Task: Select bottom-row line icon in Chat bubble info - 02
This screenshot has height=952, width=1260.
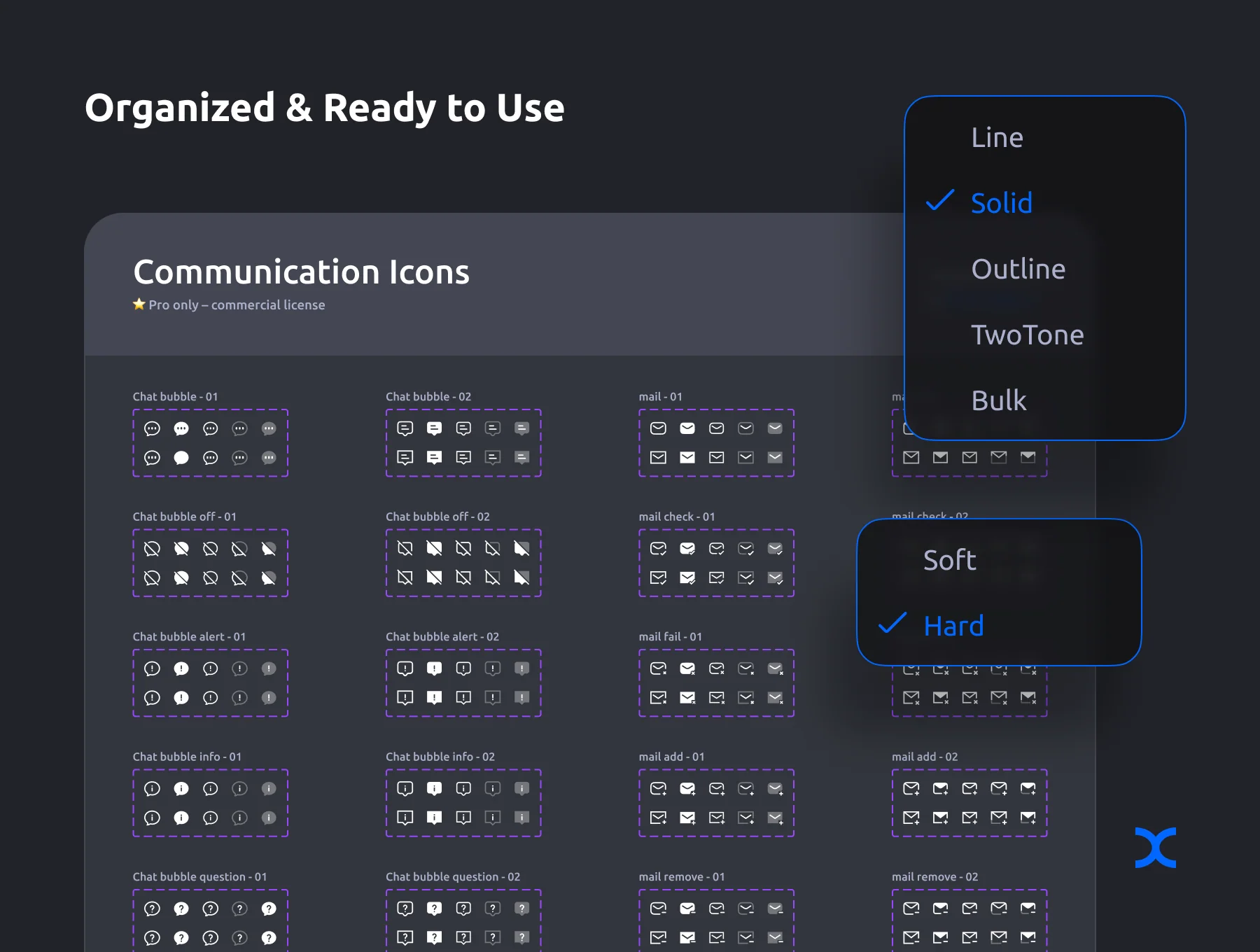Action: click(405, 818)
